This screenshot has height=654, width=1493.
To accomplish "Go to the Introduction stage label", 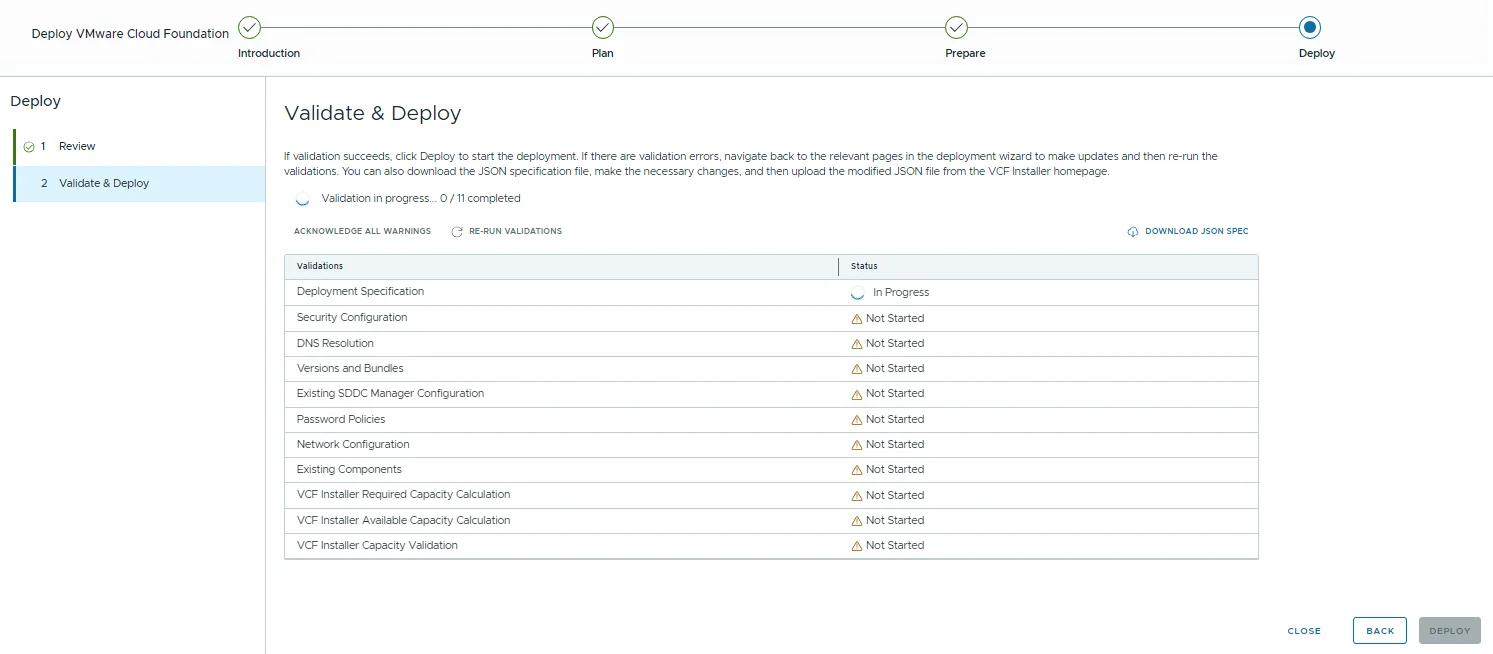I will pos(269,53).
